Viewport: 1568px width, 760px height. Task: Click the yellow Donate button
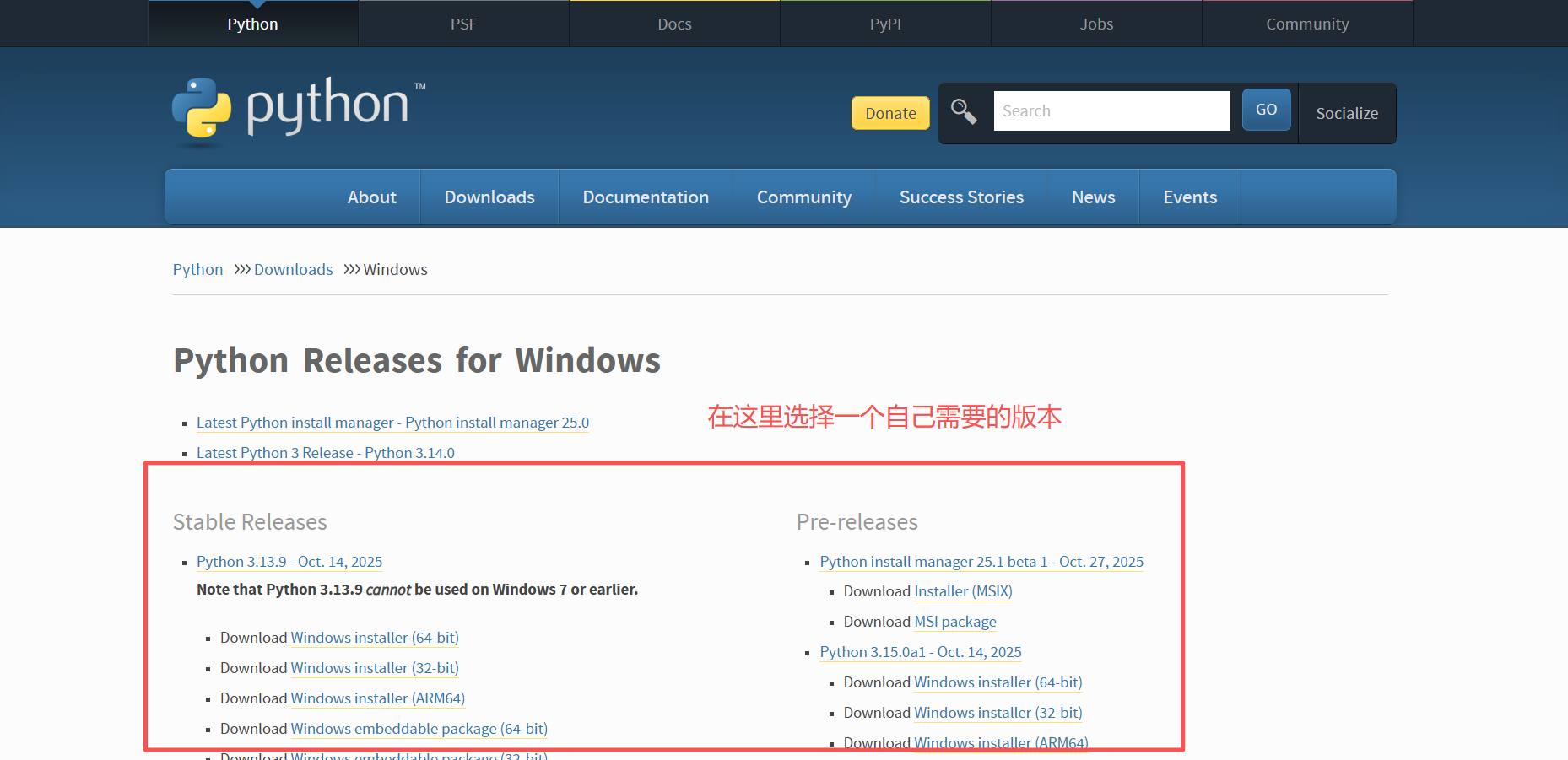pos(890,113)
